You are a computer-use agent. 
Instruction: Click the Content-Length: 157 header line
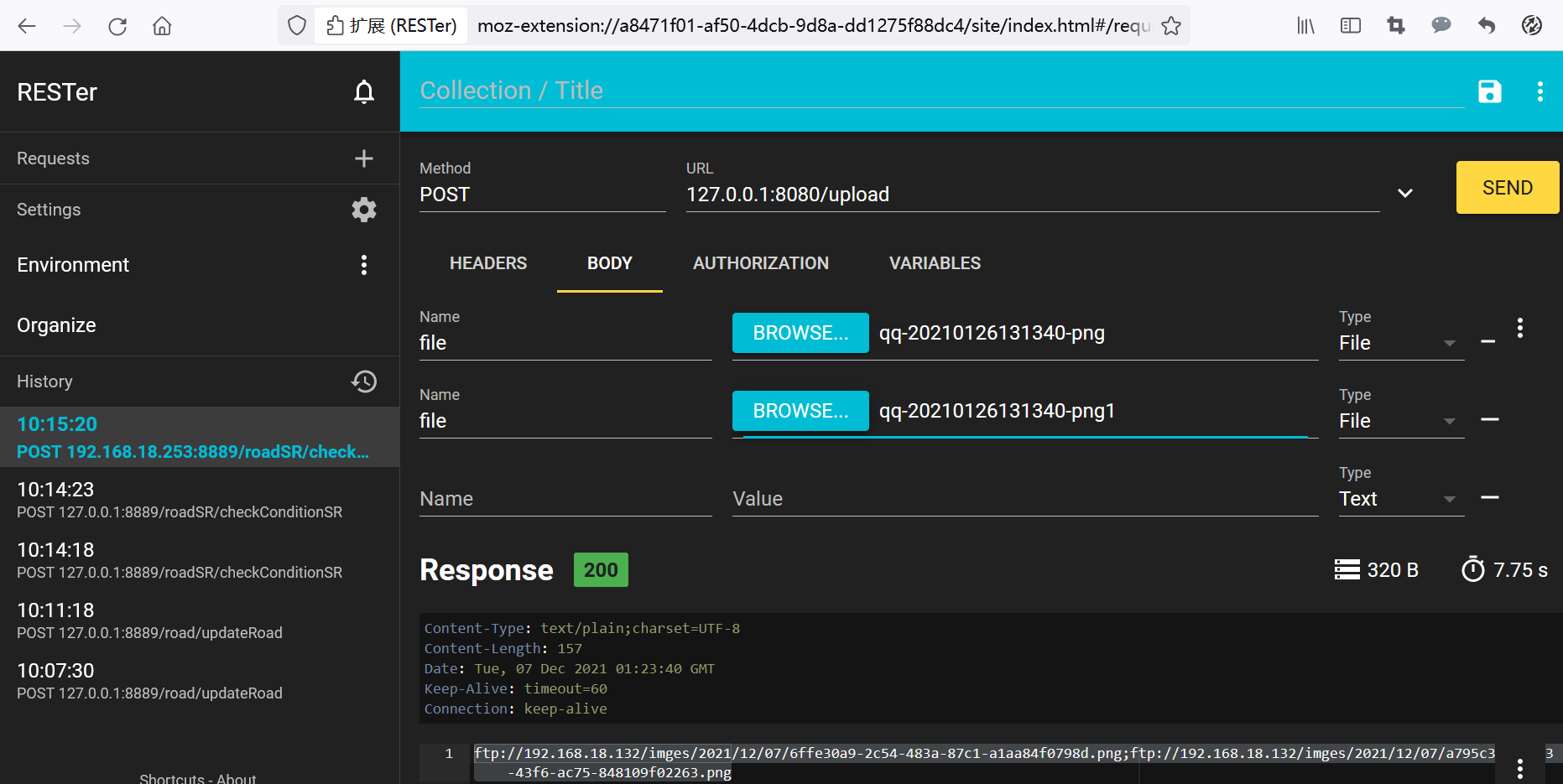503,648
